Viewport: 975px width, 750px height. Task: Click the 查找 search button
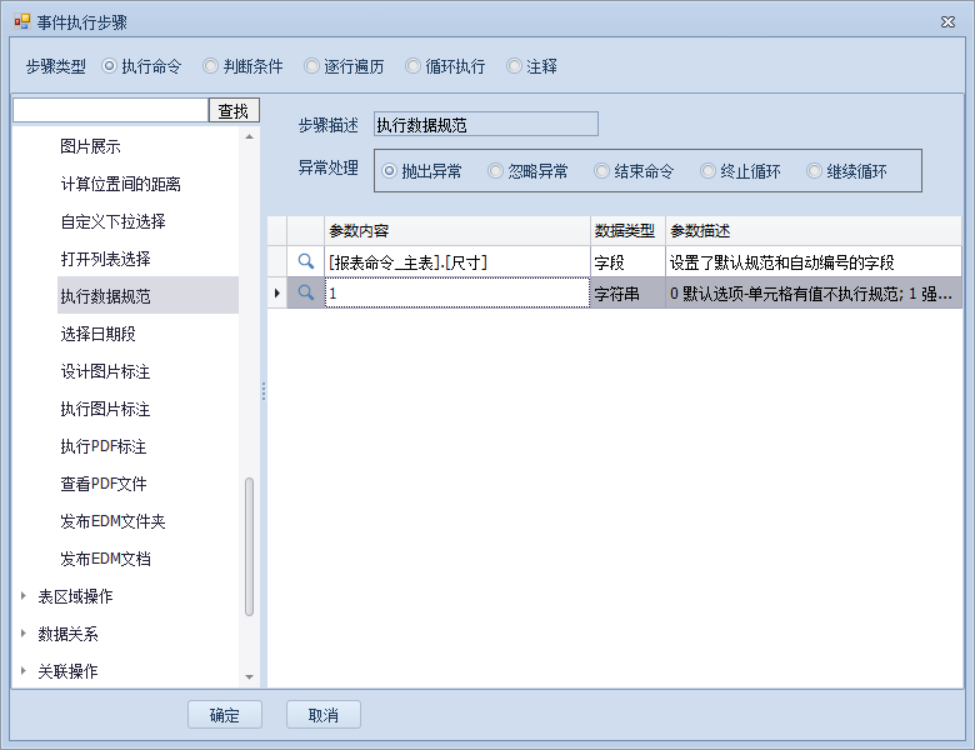234,111
